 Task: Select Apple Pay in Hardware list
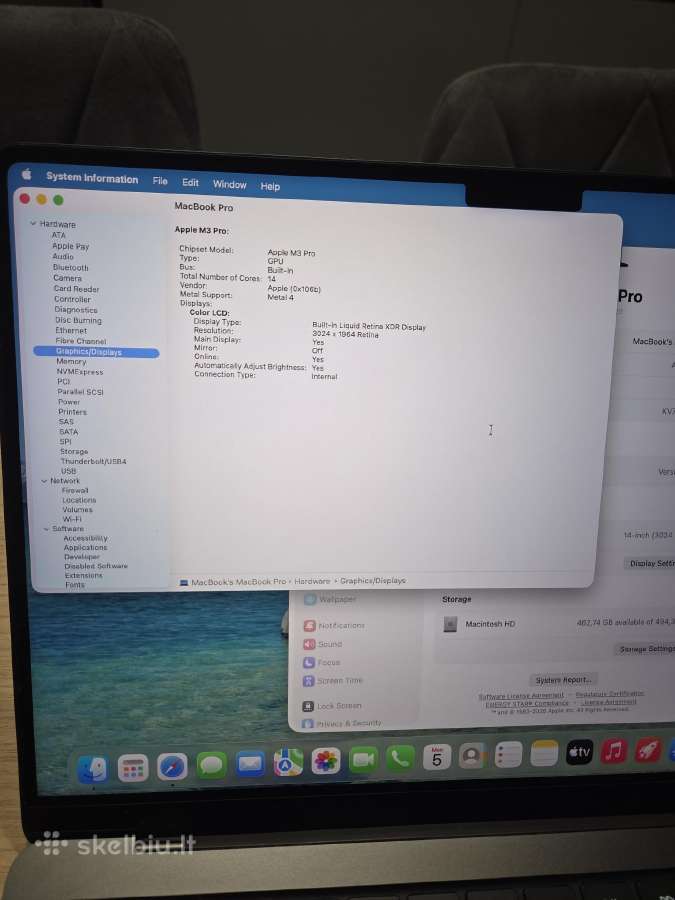71,246
